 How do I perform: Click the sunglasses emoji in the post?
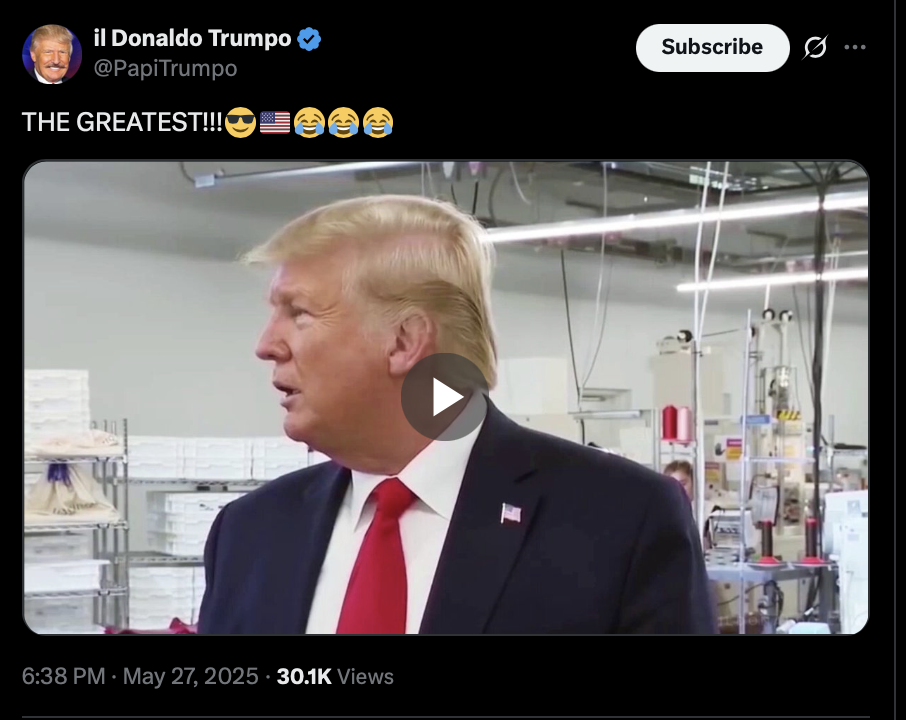tap(240, 123)
